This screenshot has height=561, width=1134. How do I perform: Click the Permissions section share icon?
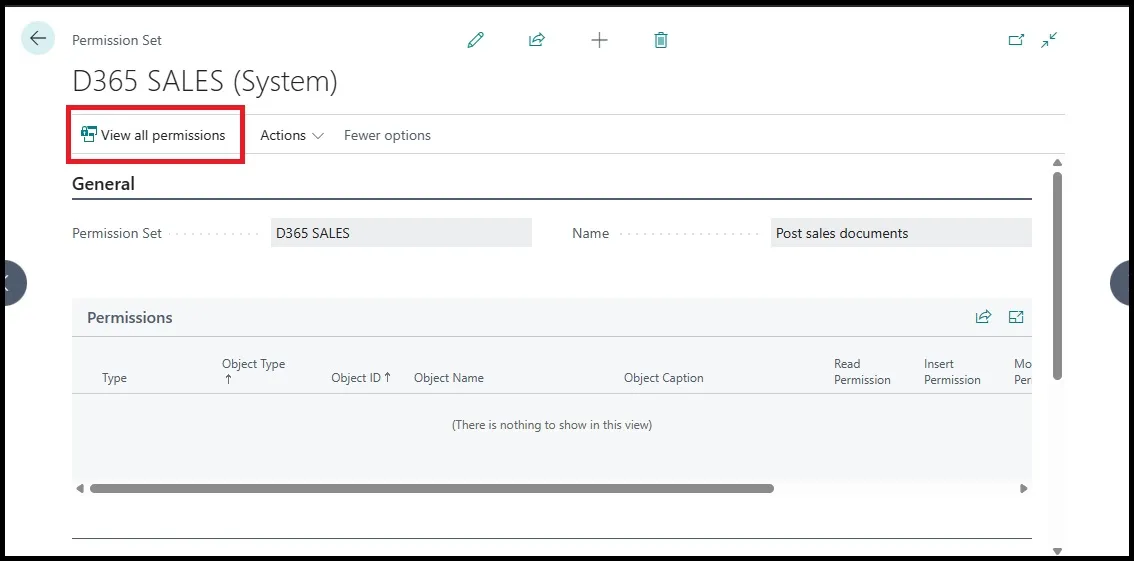(x=983, y=317)
